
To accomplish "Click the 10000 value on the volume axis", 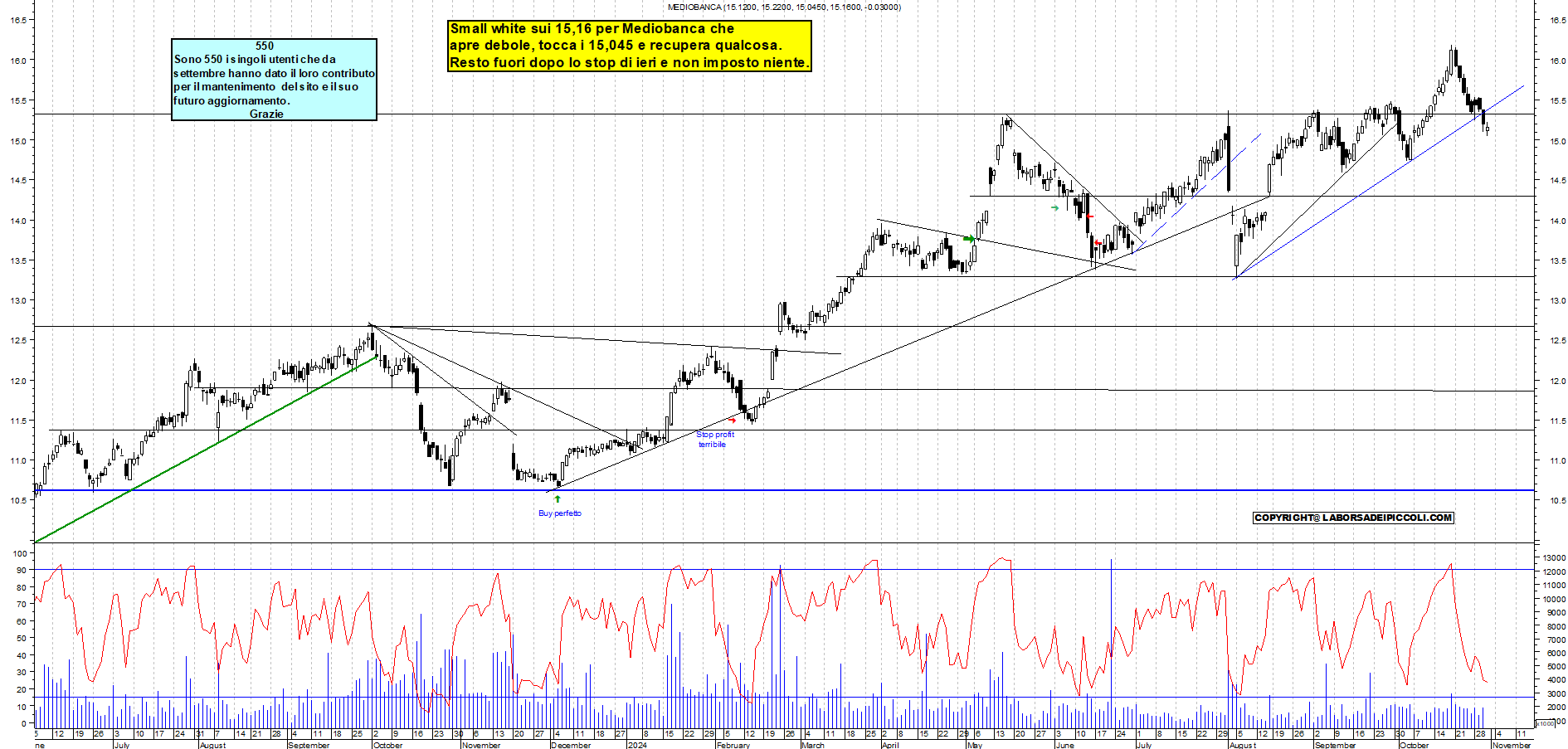I will click(1554, 599).
